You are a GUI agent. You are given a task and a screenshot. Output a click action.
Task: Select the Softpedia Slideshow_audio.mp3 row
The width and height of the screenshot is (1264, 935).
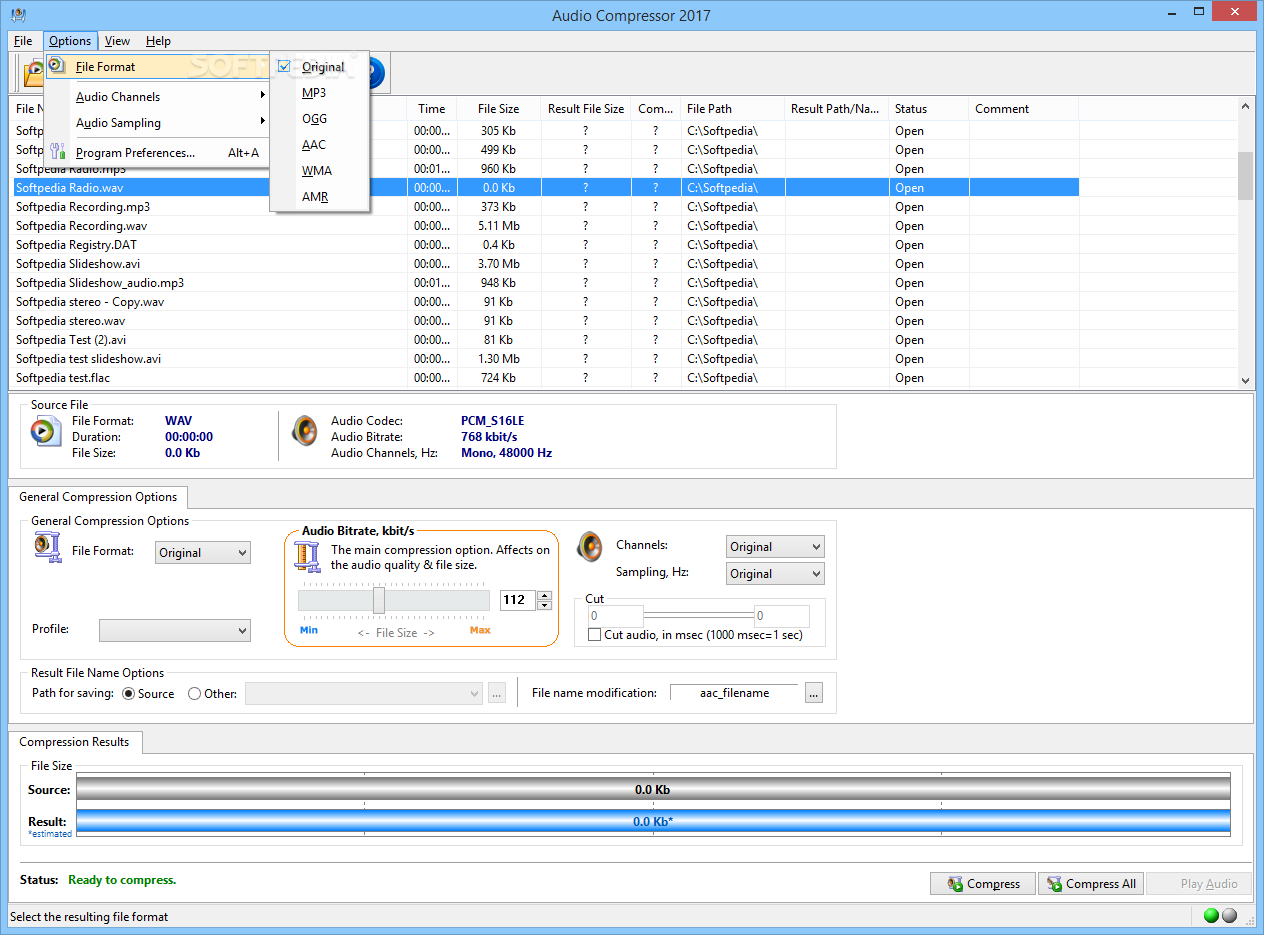(x=546, y=283)
